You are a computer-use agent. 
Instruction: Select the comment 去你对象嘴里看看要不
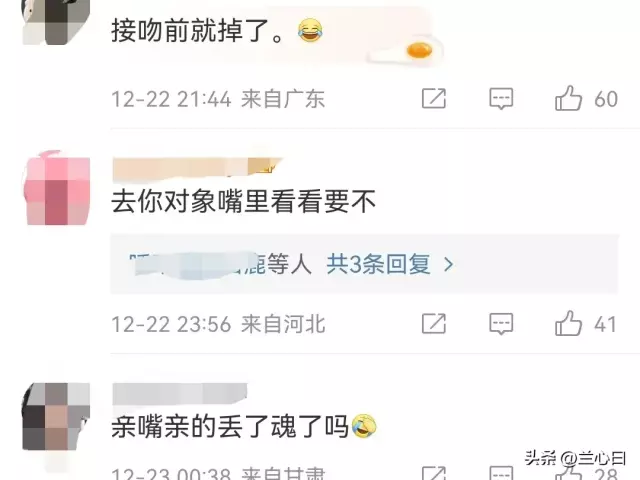click(243, 201)
